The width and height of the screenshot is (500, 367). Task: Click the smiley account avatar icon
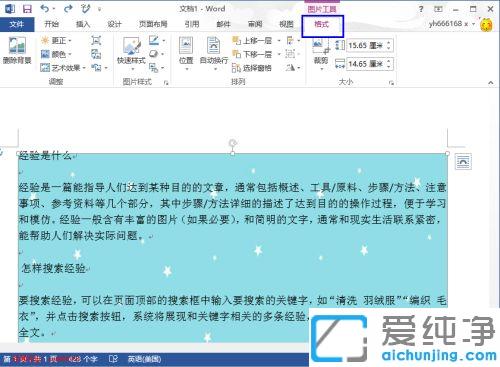487,25
